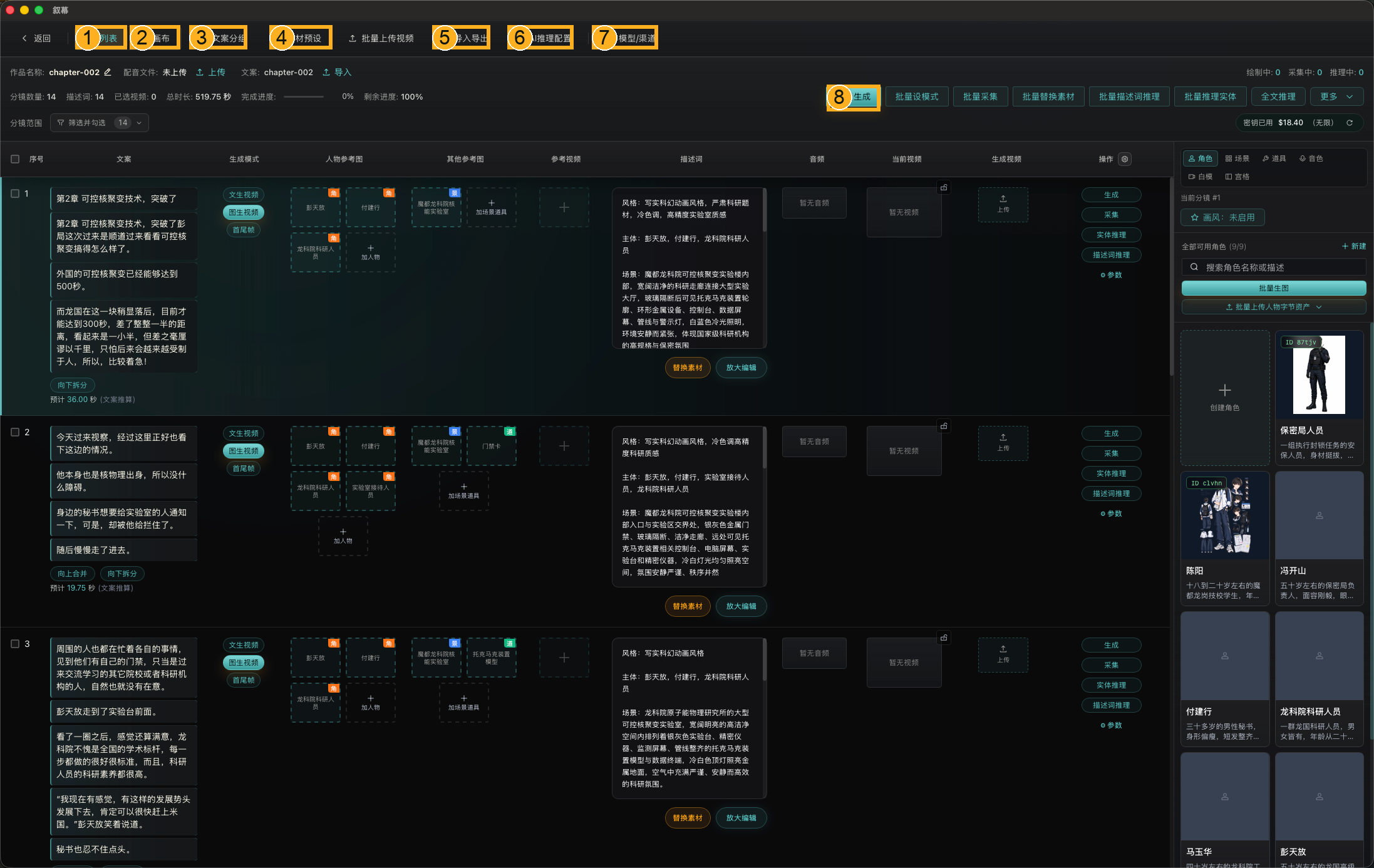
Task: Click 批量上传视频 upload icon
Action: coord(353,38)
